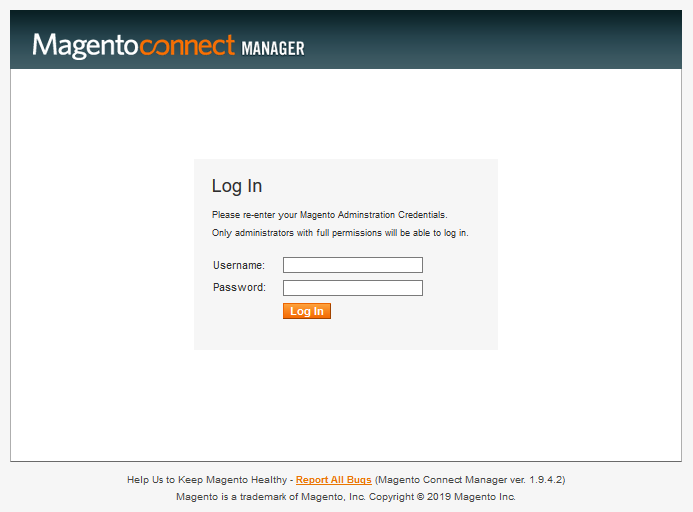Click the Magento Connect Manager logo
This screenshot has height=512, width=693.
pyautogui.click(x=168, y=46)
